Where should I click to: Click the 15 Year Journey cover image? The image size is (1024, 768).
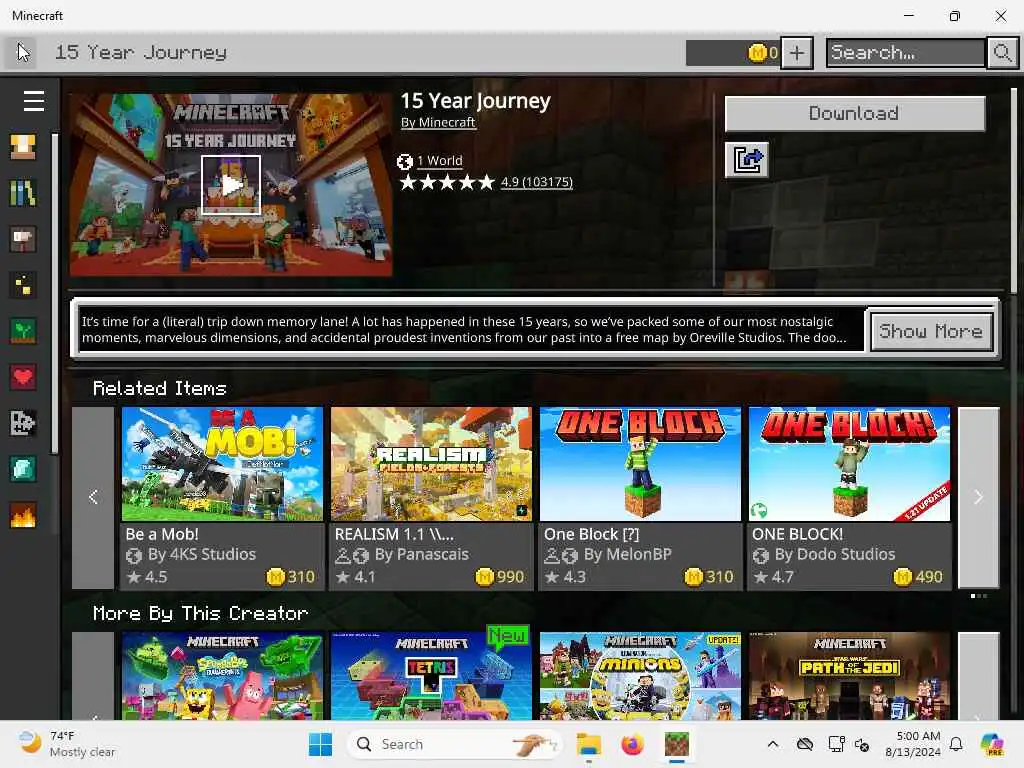231,185
